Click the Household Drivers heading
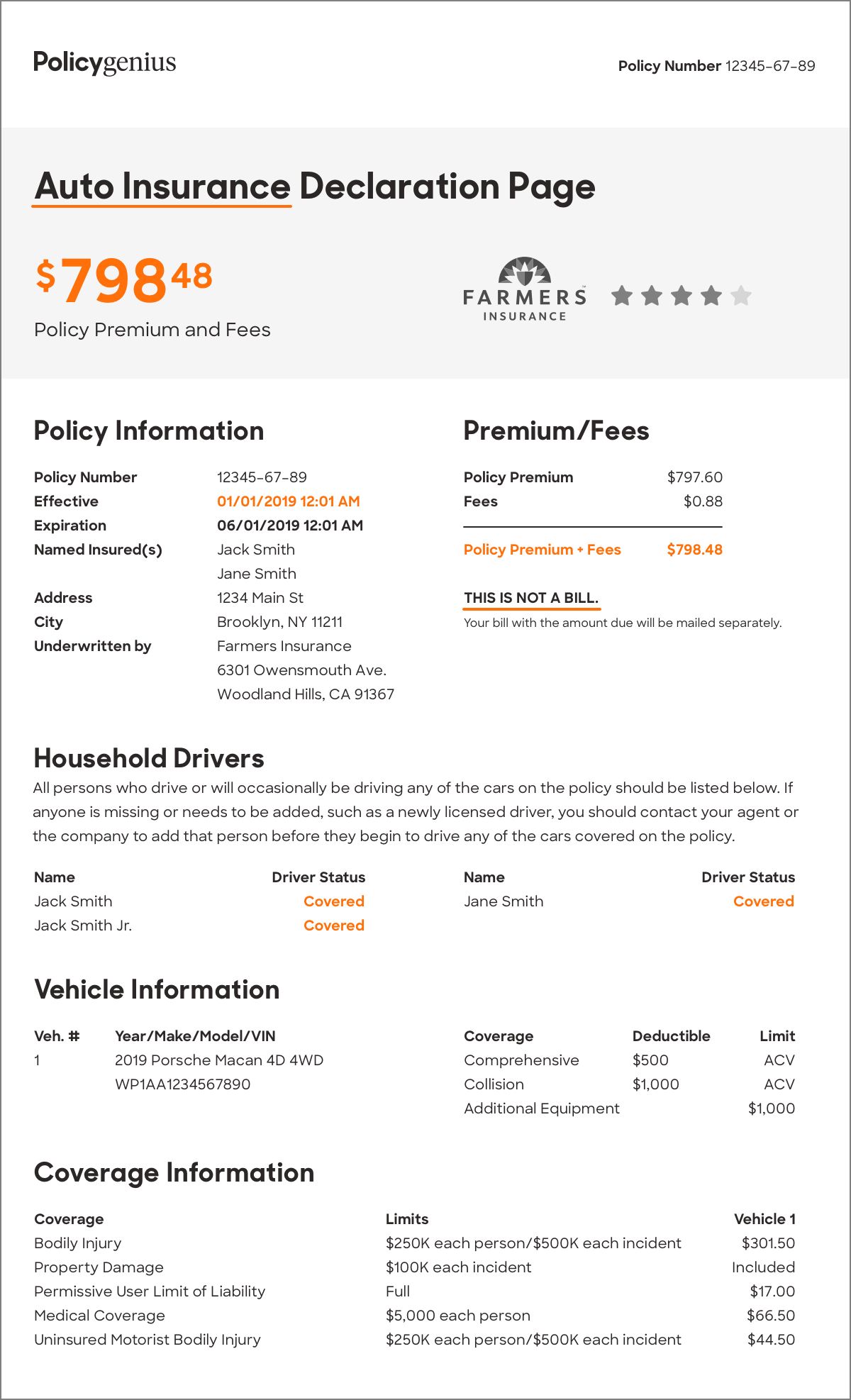The image size is (851, 1400). (149, 758)
